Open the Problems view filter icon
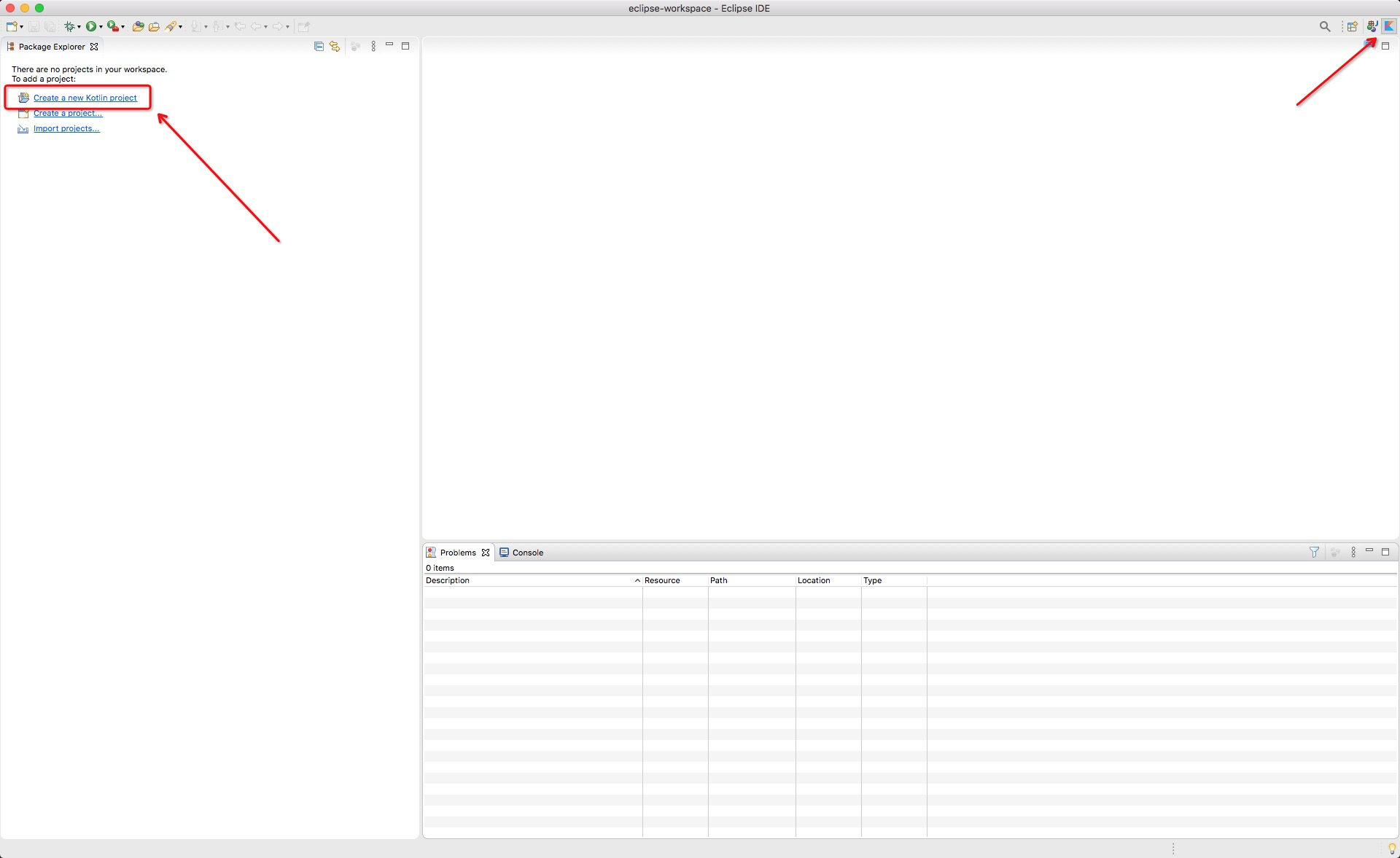1400x858 pixels. click(1314, 553)
